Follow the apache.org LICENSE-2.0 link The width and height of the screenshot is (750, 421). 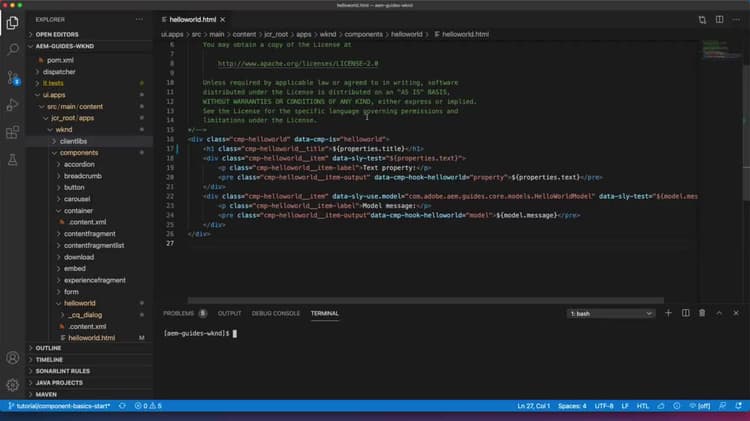tap(298, 64)
